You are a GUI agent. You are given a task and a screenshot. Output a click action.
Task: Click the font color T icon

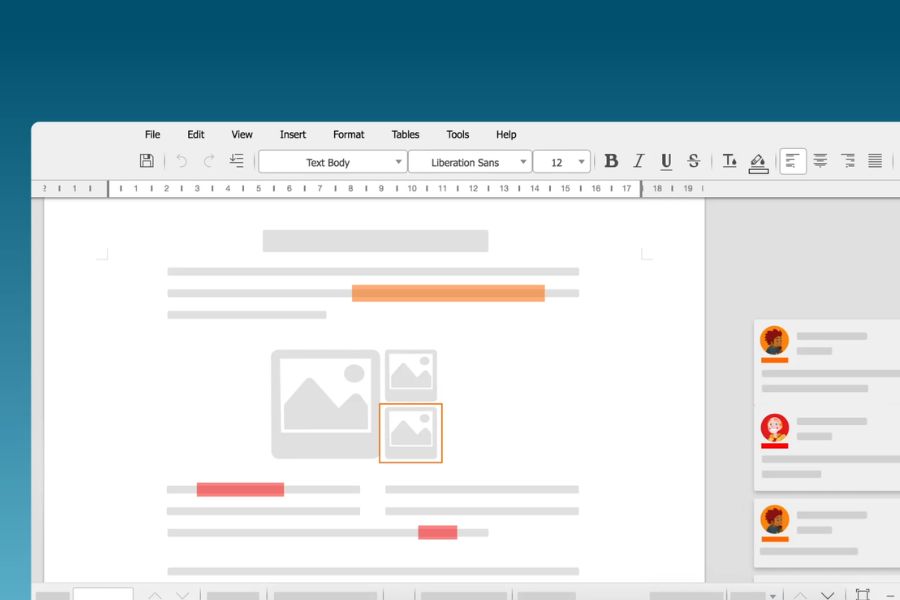point(729,161)
